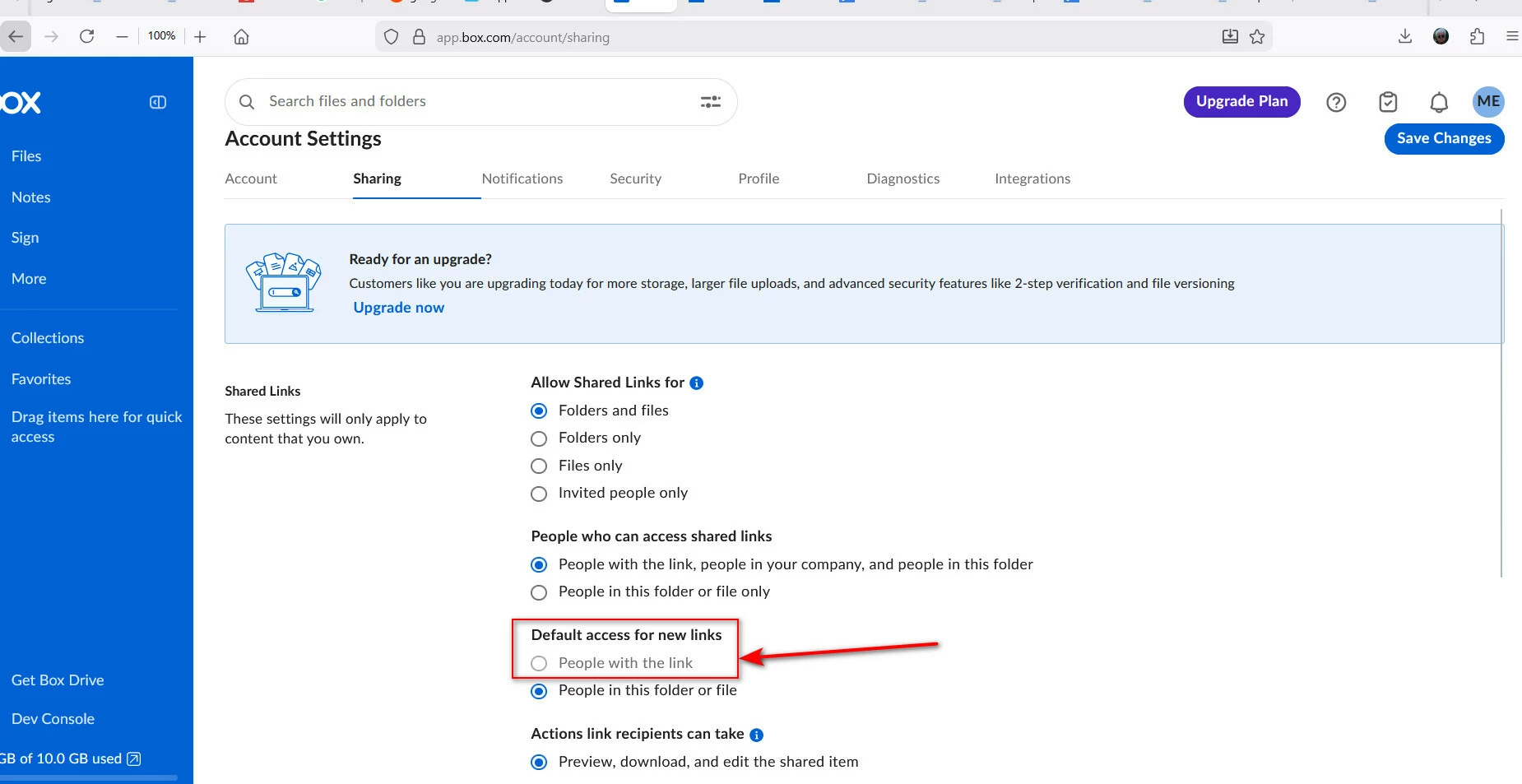
Task: Select People with the link, people in your company option
Action: point(539,564)
